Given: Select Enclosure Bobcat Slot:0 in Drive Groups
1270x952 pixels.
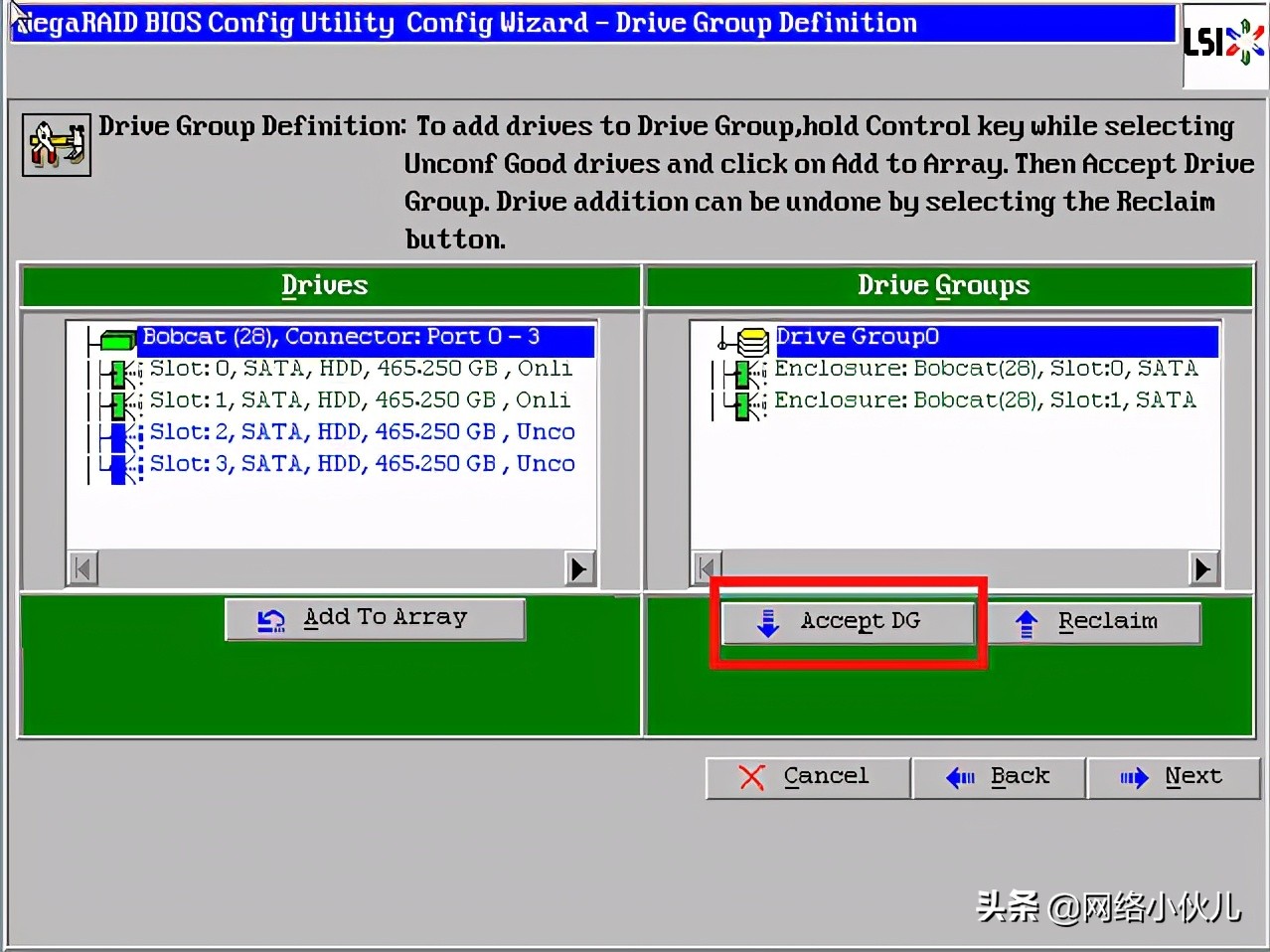Looking at the screenshot, I should (985, 369).
